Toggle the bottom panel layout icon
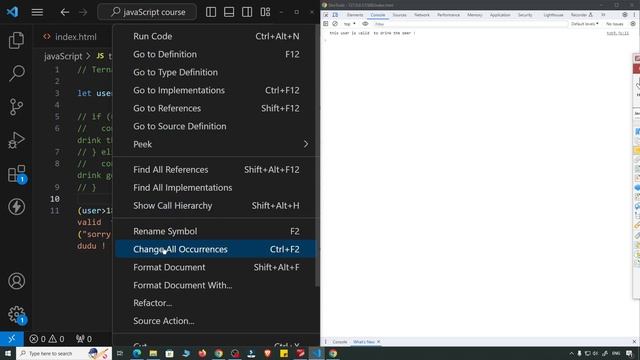 [229, 12]
